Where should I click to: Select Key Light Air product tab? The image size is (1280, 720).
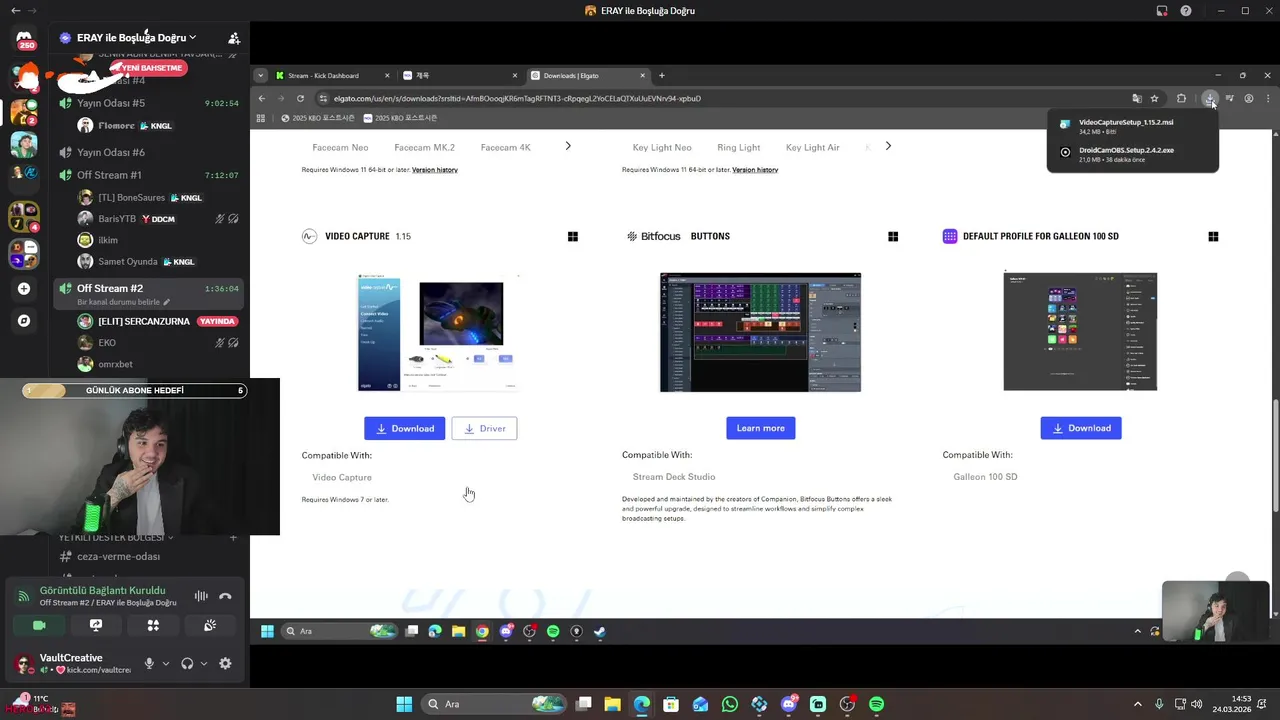812,147
